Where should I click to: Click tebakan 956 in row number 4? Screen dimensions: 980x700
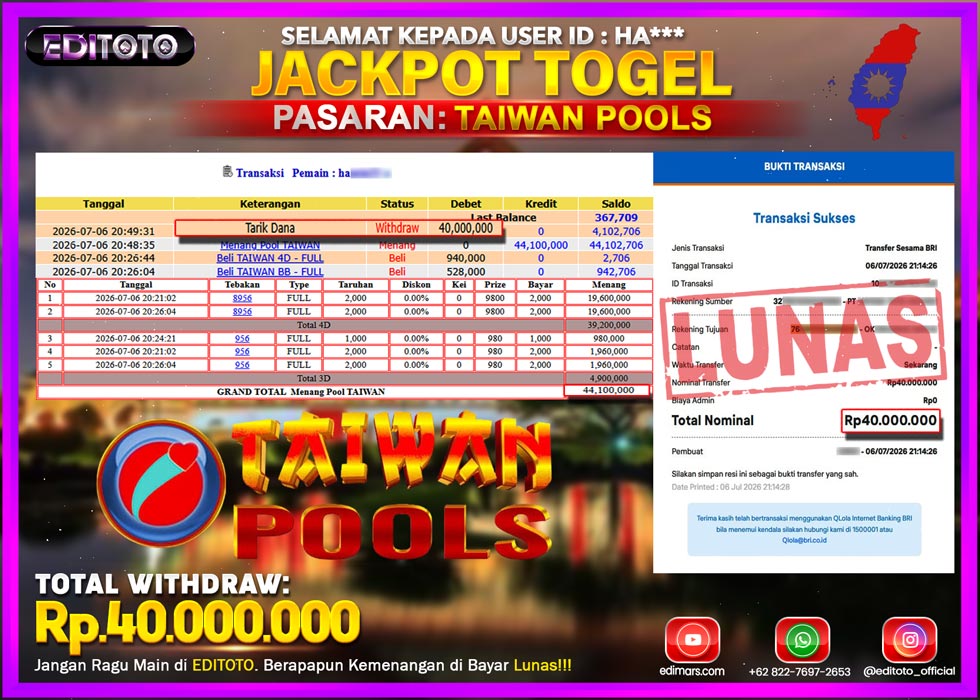[x=242, y=351]
